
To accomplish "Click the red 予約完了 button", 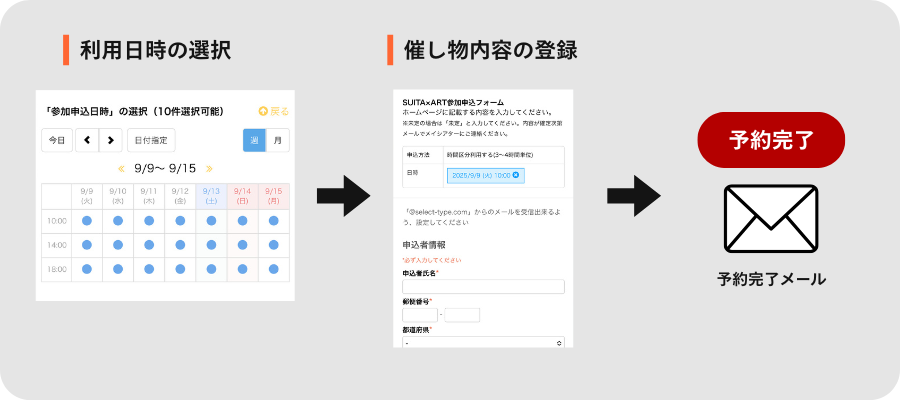I will tap(771, 139).
